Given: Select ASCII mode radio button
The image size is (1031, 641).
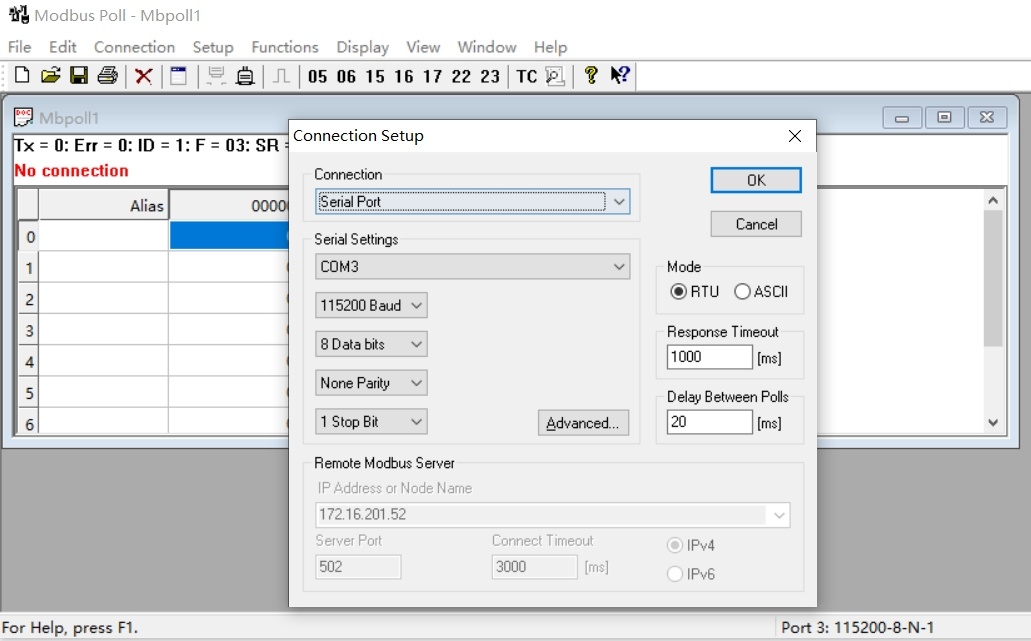Looking at the screenshot, I should [742, 292].
